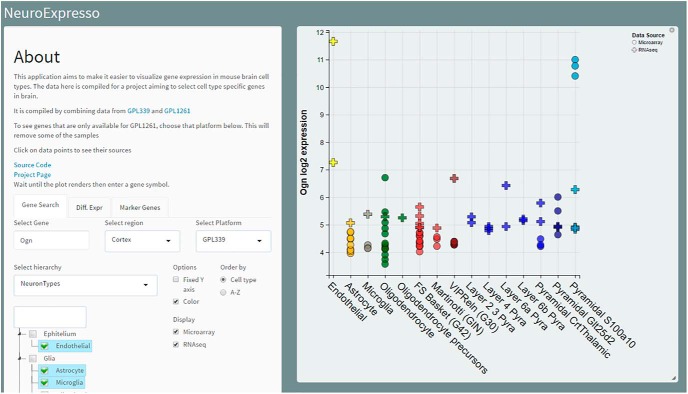Click the yellow Endothelial cross near 12
The width and height of the screenshot is (688, 394).
[x=333, y=42]
